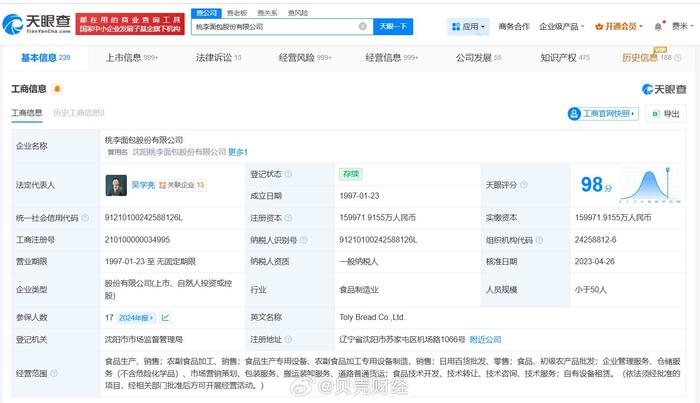
Task: Select the 查老板 search tab
Action: (x=237, y=13)
